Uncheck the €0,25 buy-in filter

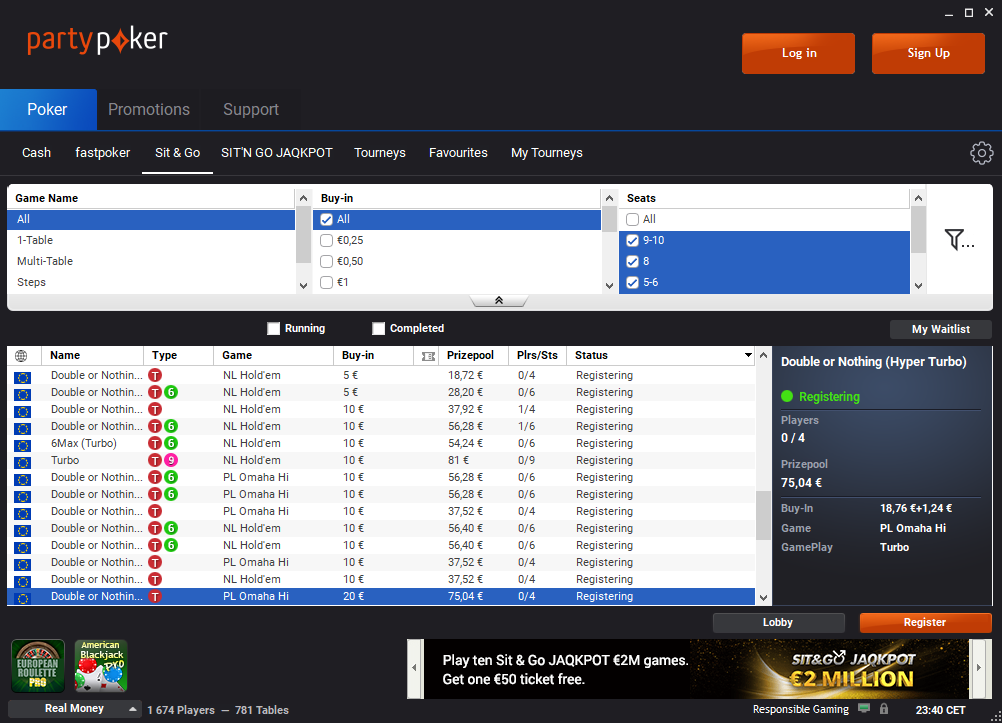(326, 240)
